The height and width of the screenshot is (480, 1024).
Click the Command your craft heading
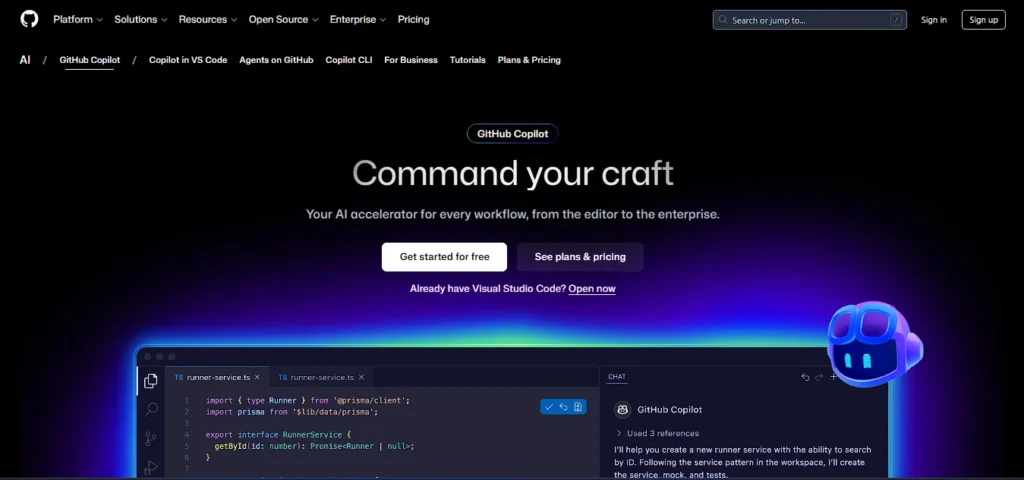click(513, 174)
